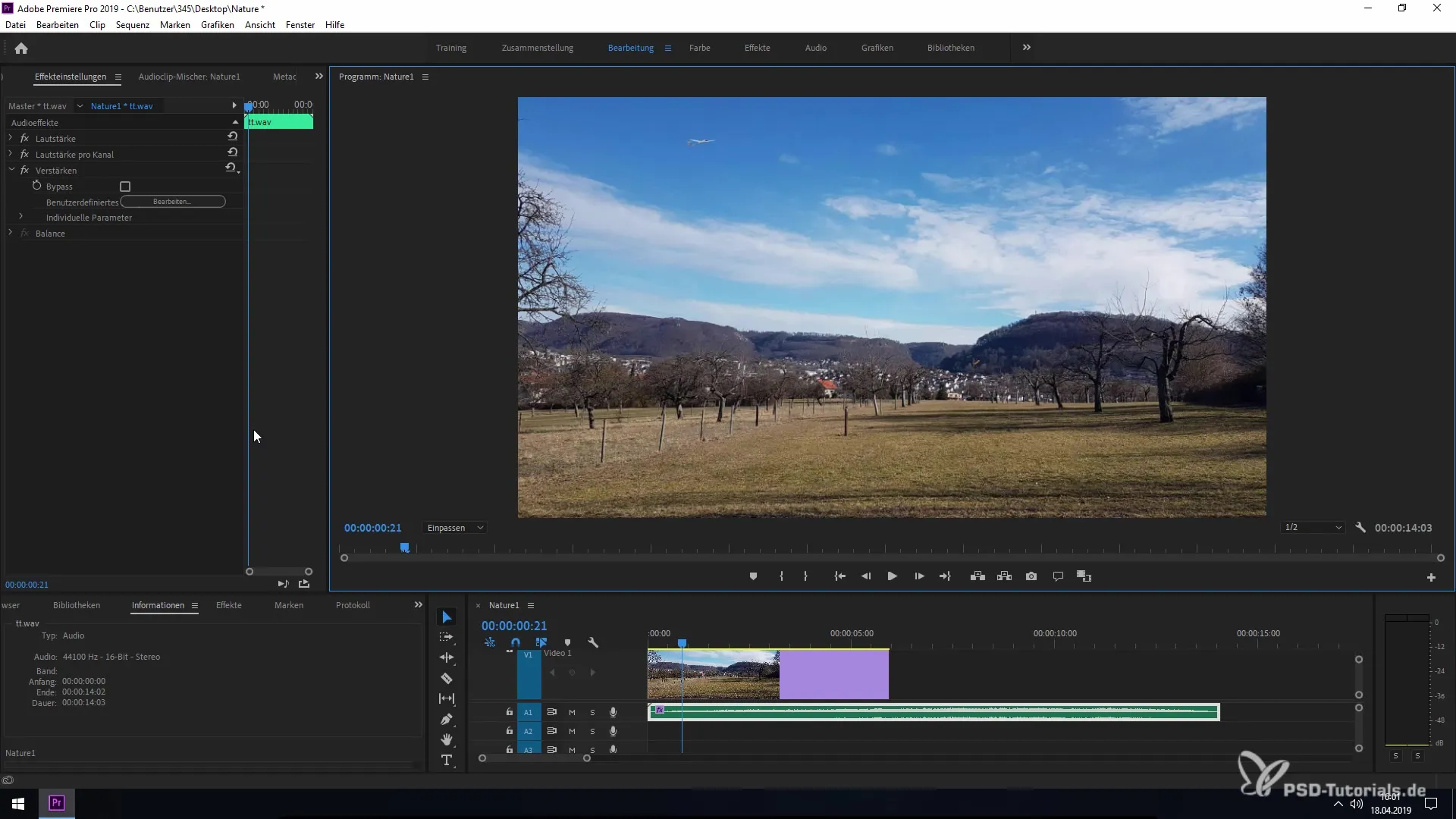
Task: Open timeline display settings wrench
Action: 593,642
